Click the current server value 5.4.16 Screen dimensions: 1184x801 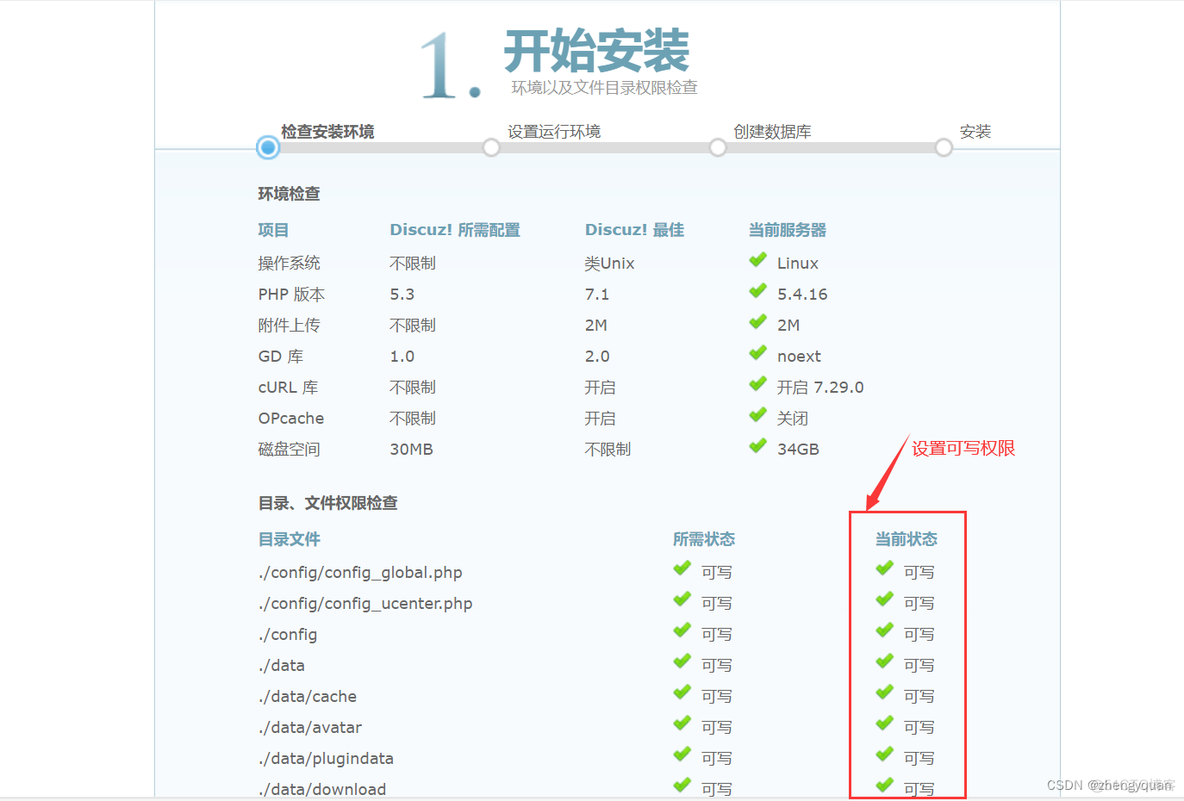[x=802, y=294]
